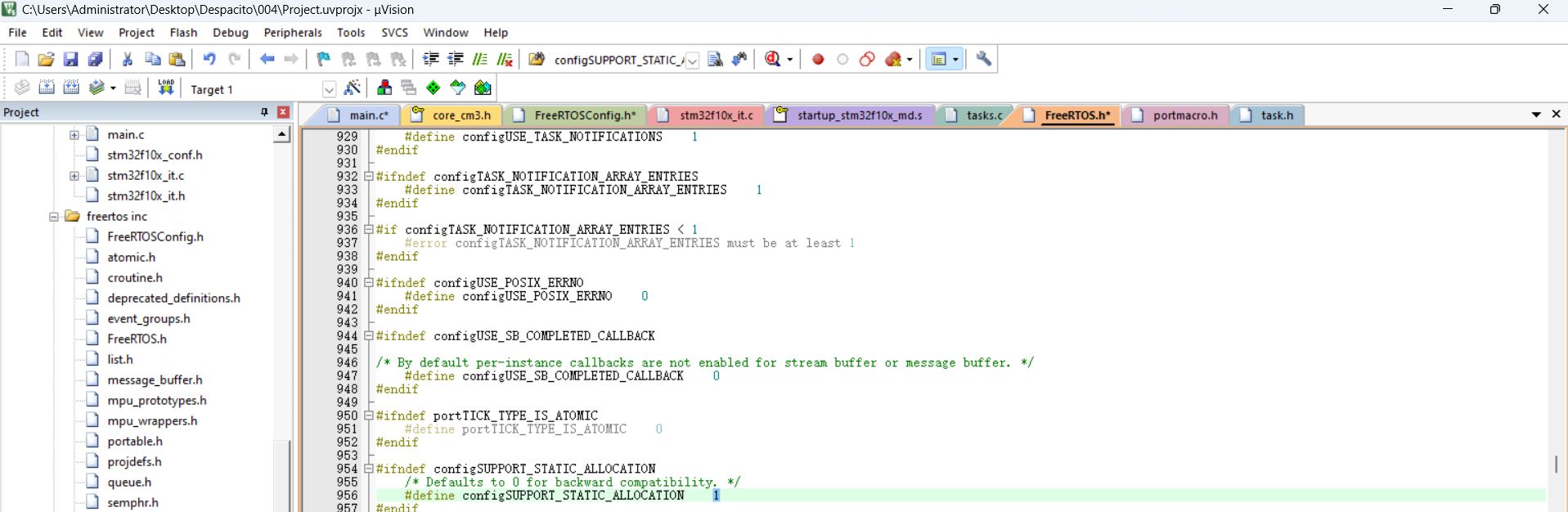Expand the stm32f10x_it.c tree node

click(x=74, y=175)
